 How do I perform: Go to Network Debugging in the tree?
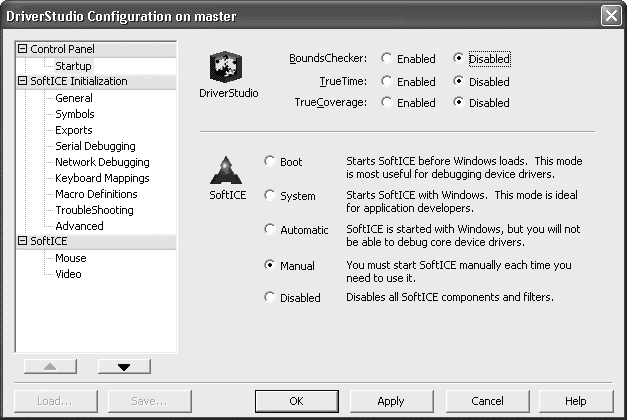pyautogui.click(x=102, y=162)
